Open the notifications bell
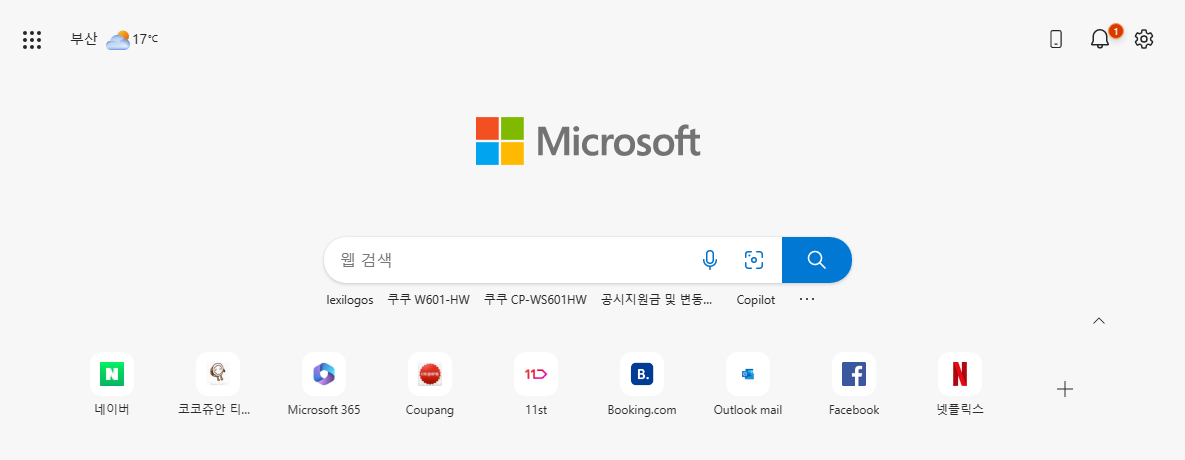Viewport: 1185px width, 460px height. pos(1100,39)
